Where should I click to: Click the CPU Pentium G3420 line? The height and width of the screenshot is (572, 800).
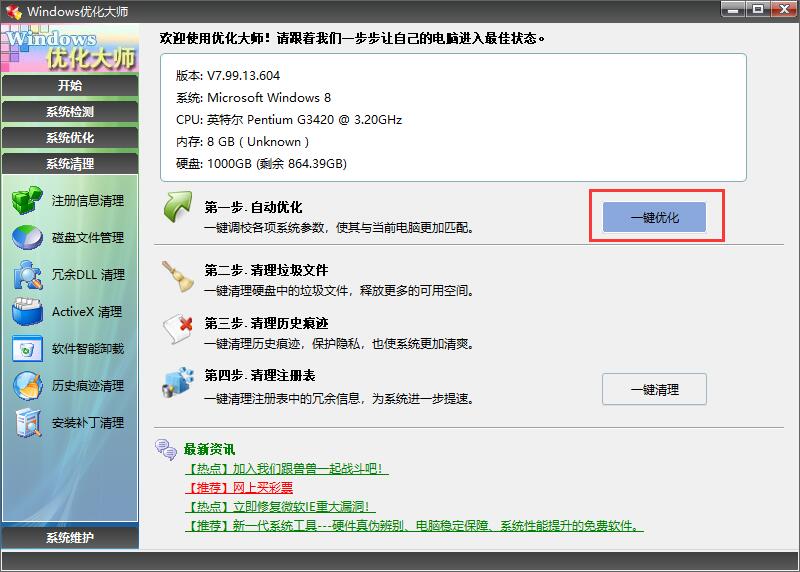(289, 119)
